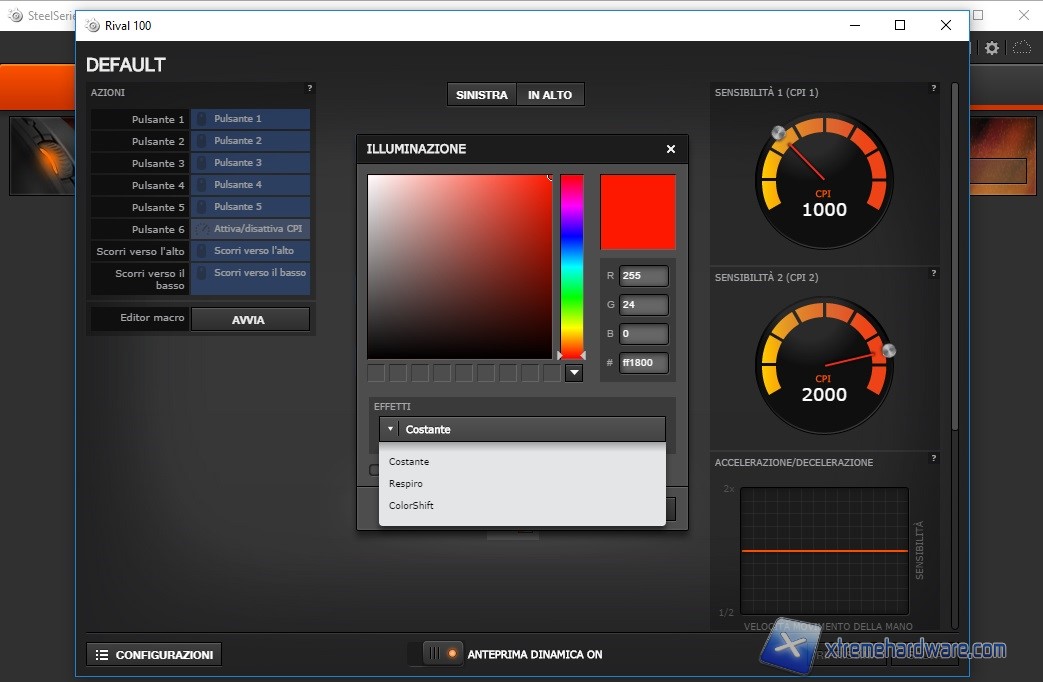Open help for Sensibilità 2 panel

[934, 274]
